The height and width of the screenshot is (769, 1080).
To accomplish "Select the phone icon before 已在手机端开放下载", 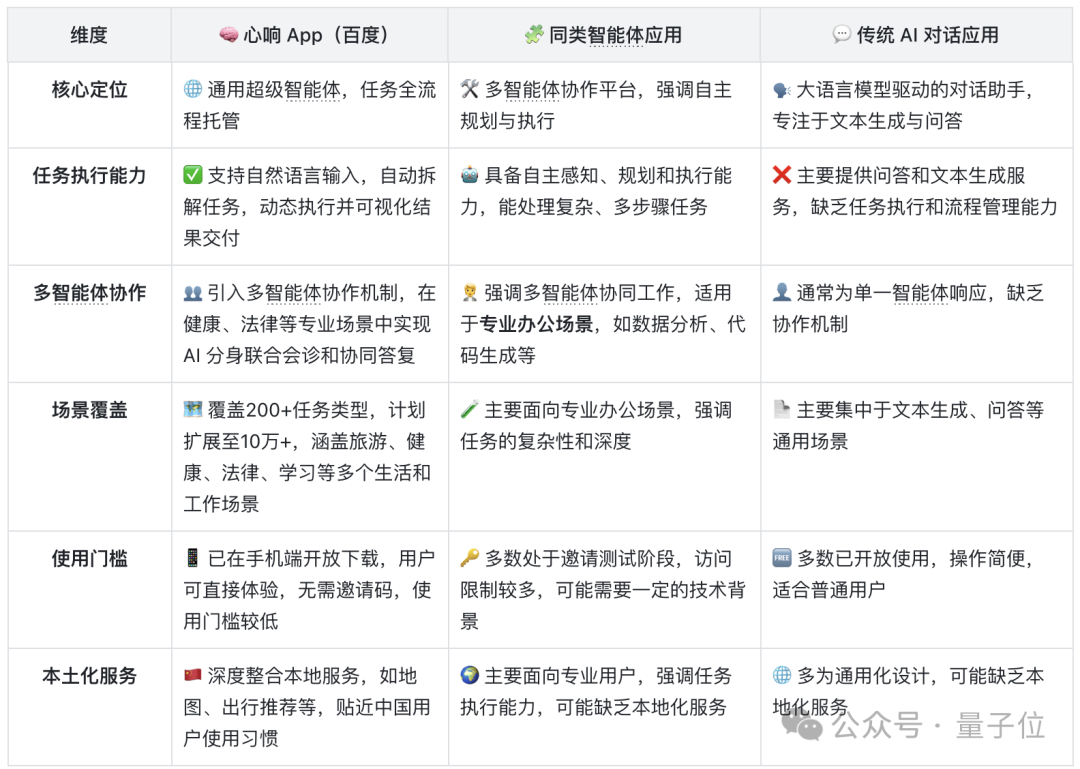I will click(193, 558).
